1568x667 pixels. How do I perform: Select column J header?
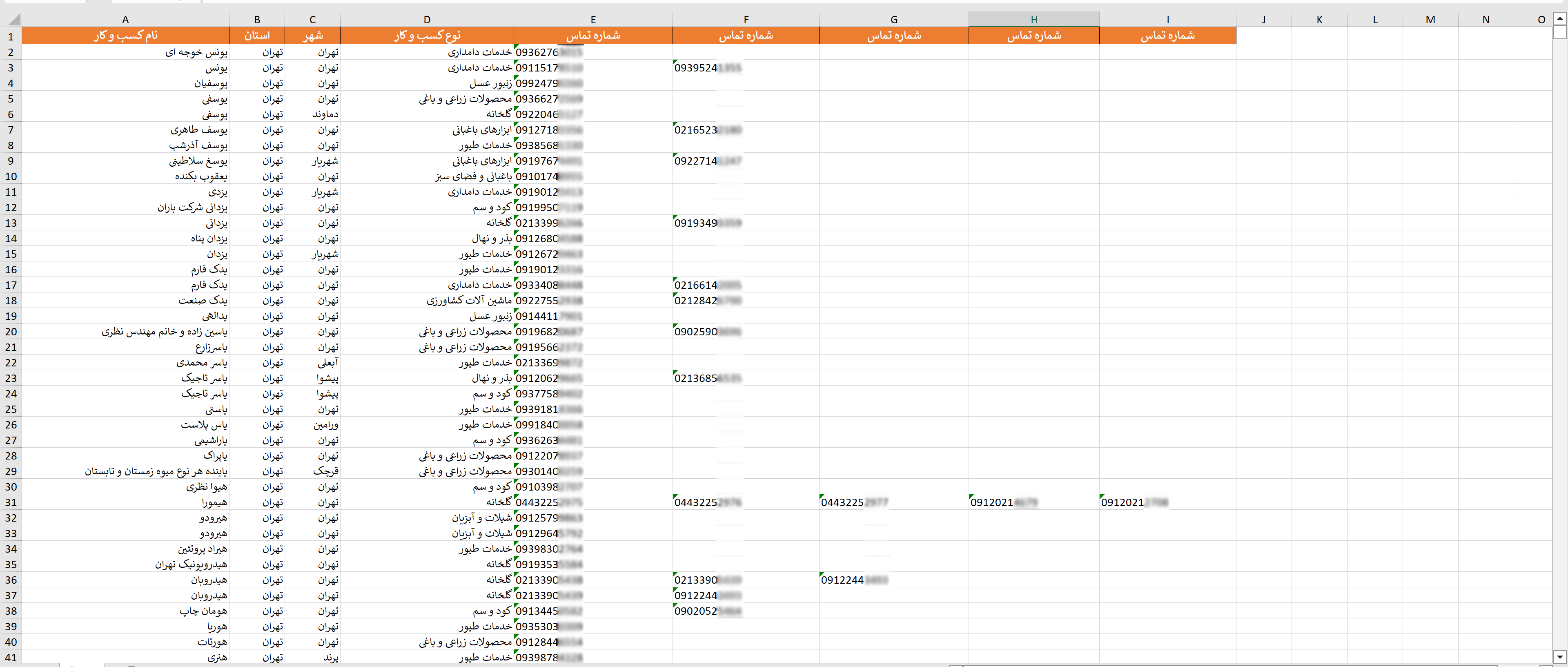1264,20
